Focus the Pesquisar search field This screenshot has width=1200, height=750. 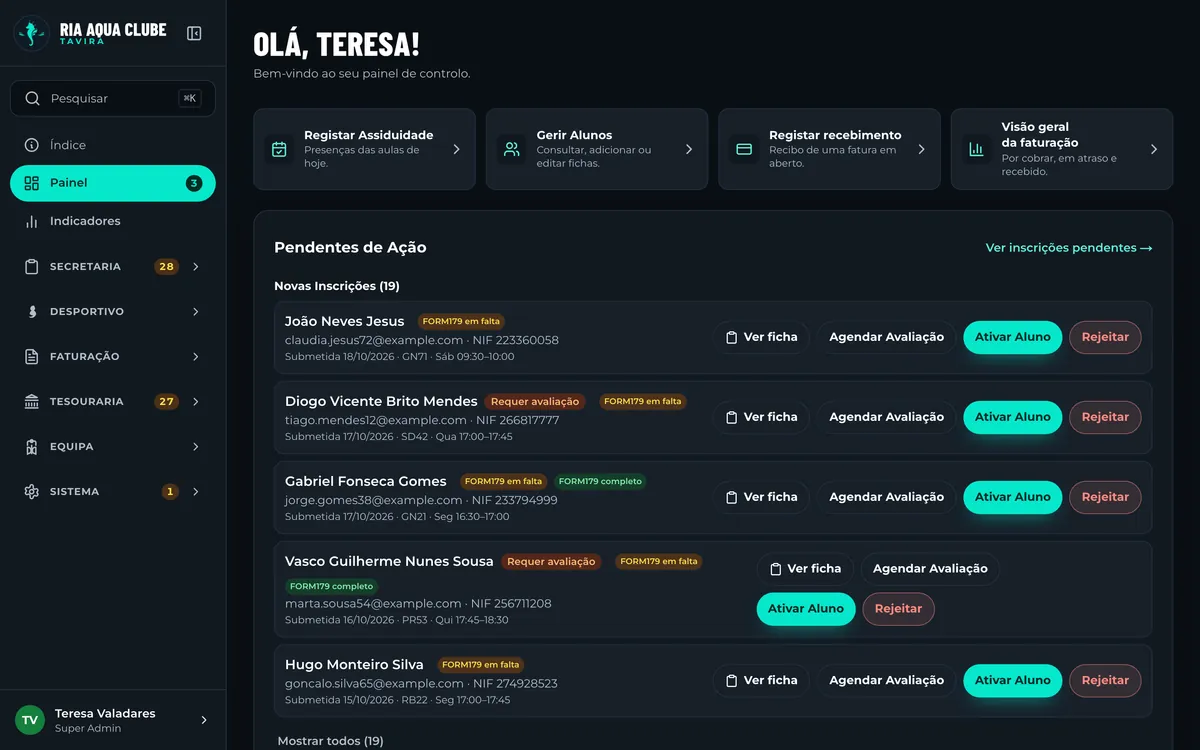point(113,98)
